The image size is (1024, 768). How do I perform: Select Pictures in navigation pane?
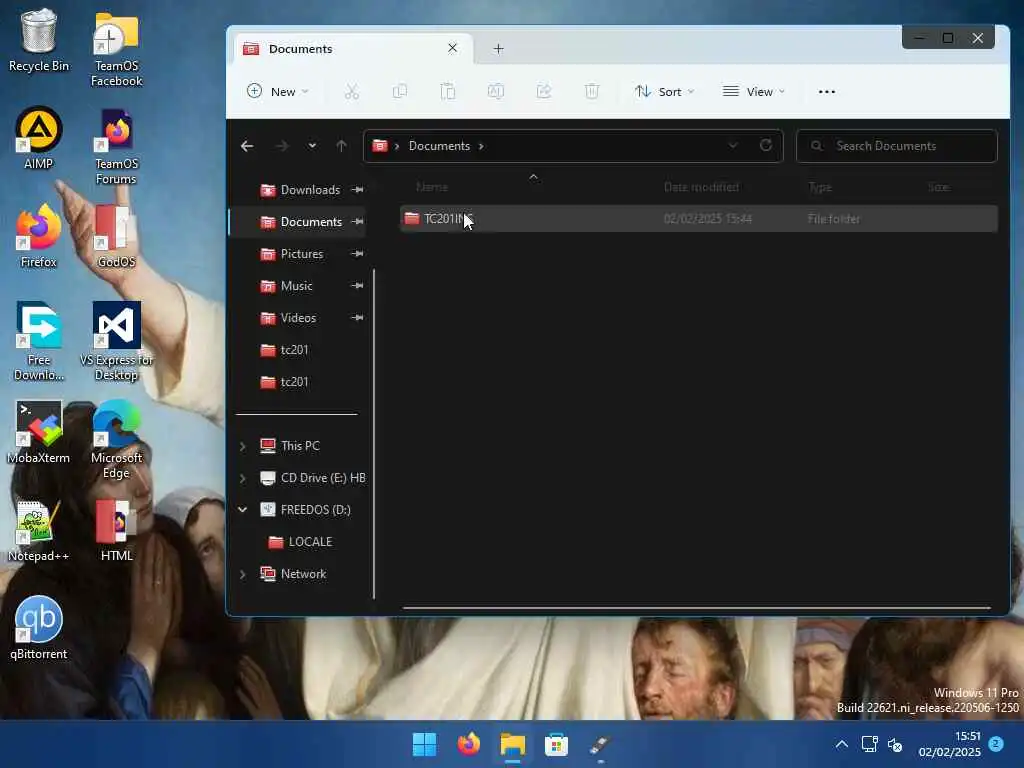[300, 253]
